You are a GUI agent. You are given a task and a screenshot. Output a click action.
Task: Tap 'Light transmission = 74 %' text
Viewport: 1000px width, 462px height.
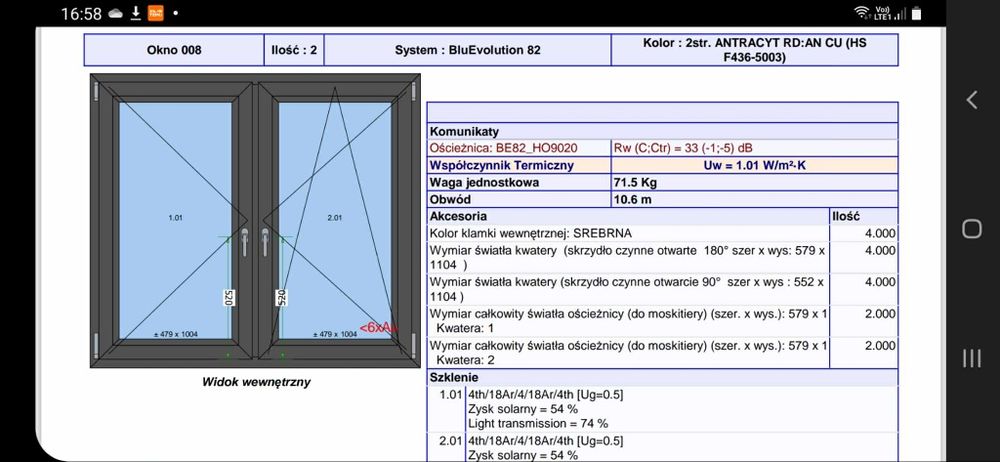coord(538,424)
